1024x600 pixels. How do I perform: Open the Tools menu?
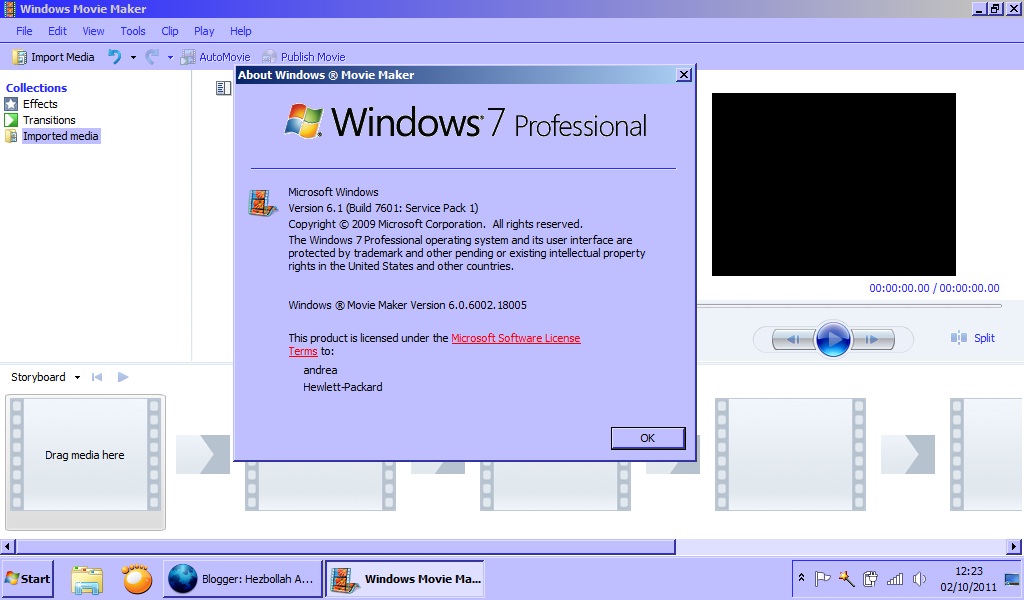(133, 31)
